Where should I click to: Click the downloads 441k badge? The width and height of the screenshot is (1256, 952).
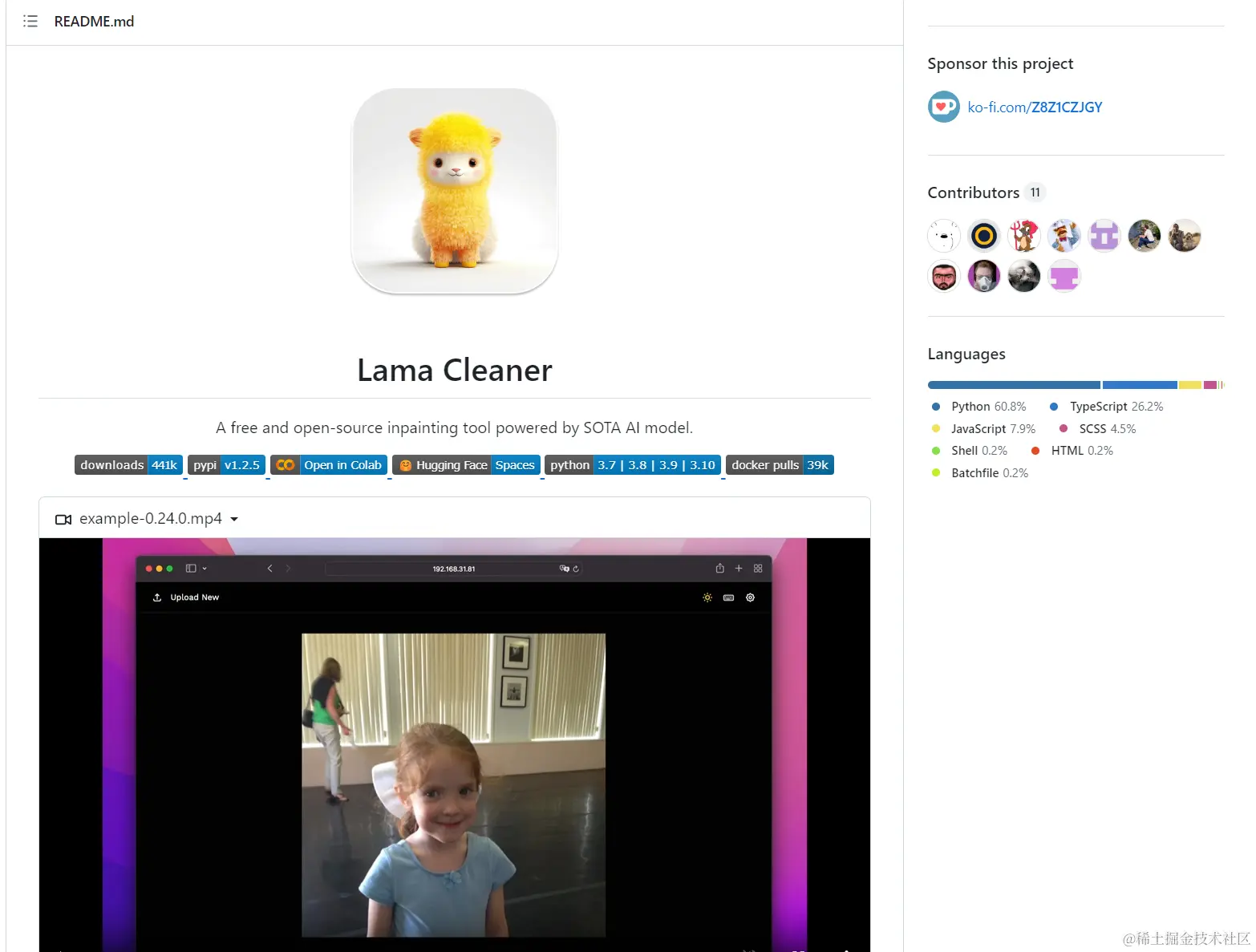coord(128,465)
